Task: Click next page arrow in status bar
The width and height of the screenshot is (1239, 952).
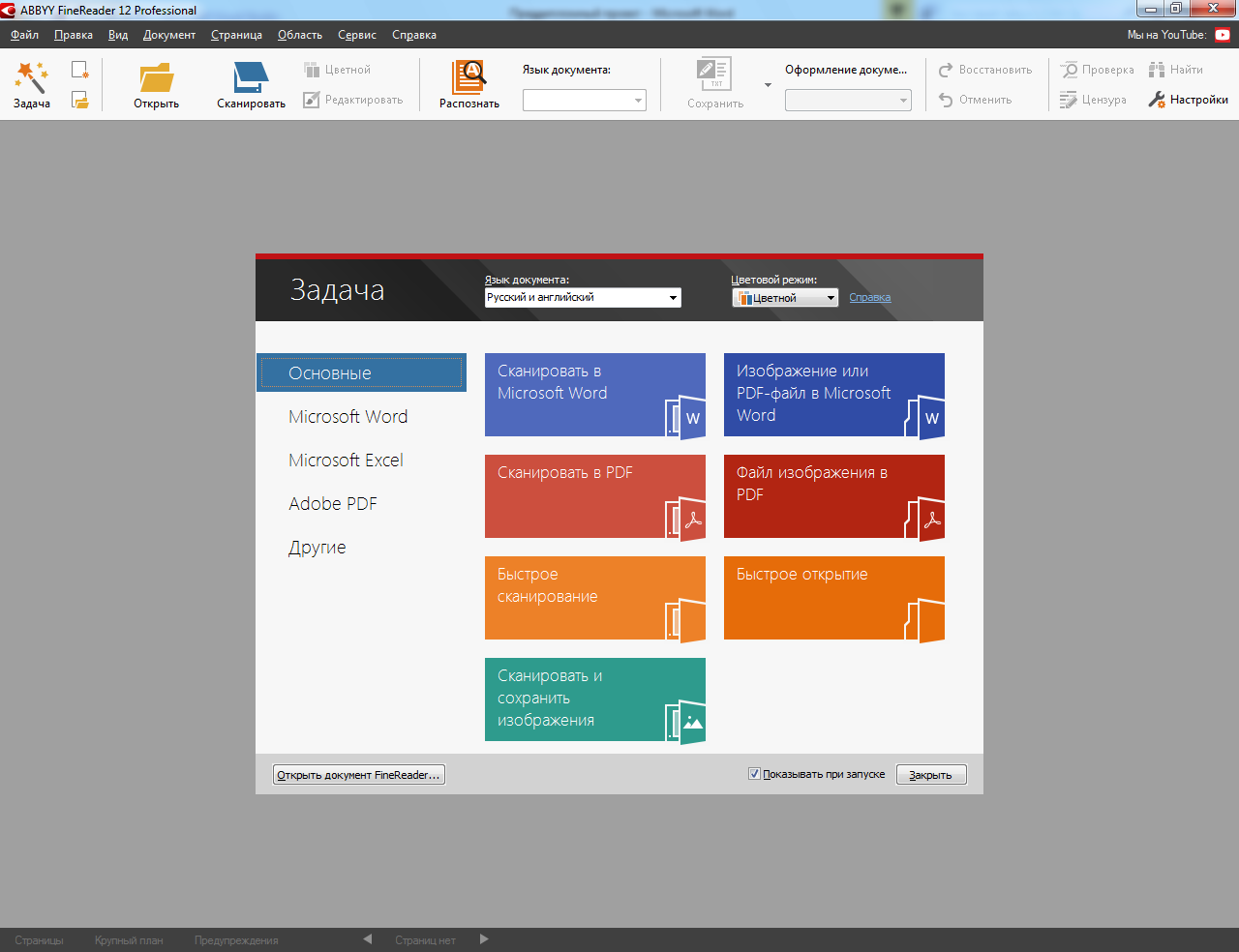Action: [x=484, y=939]
